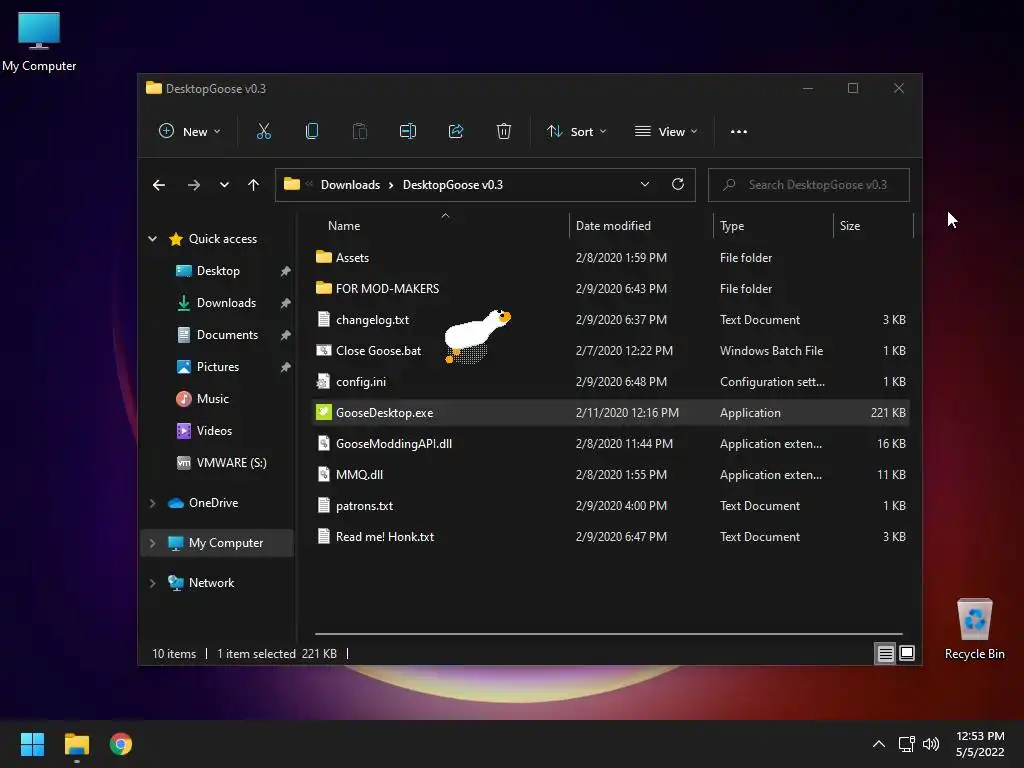Show hidden tray icons chevron
The height and width of the screenshot is (768, 1024).
point(879,744)
